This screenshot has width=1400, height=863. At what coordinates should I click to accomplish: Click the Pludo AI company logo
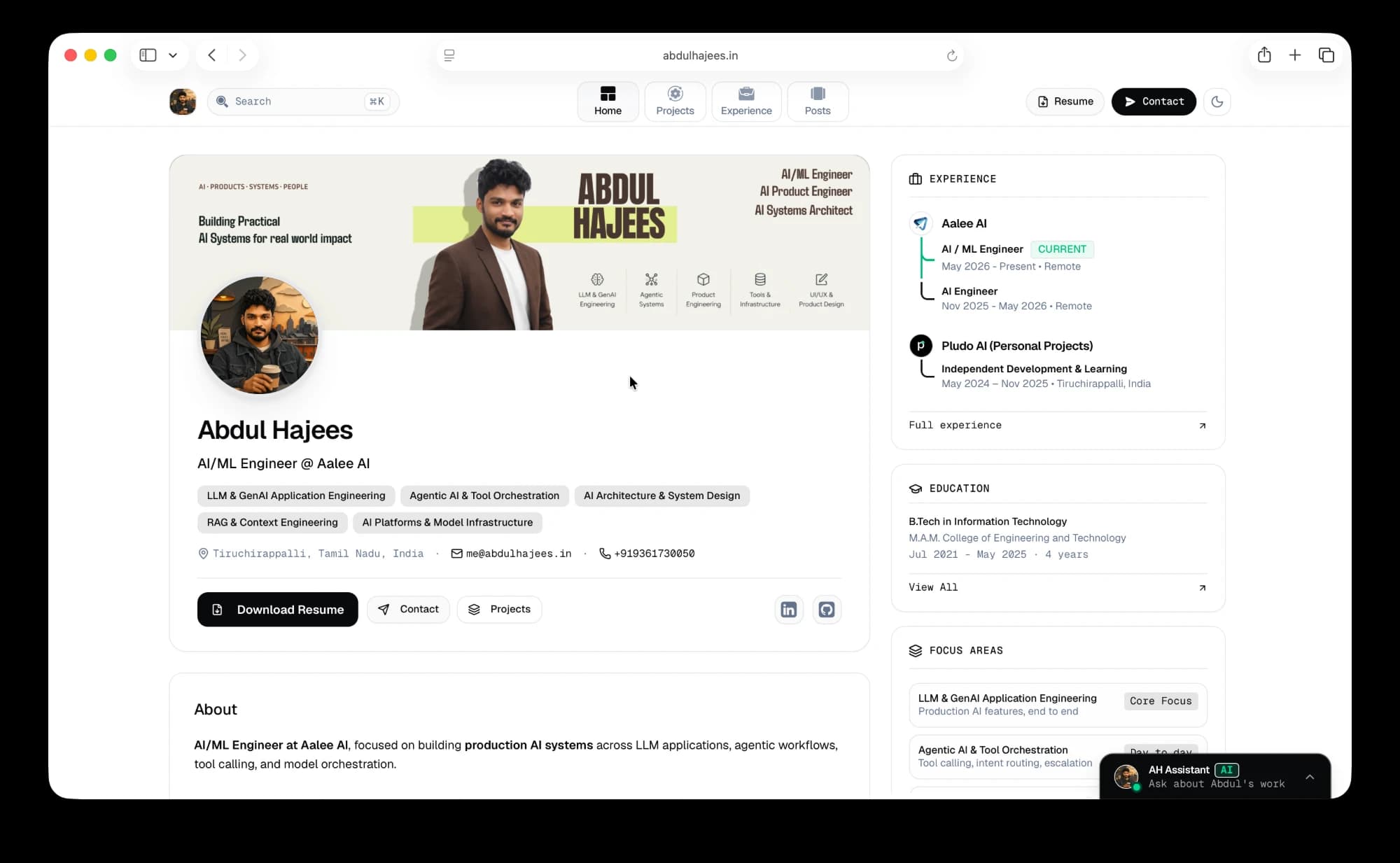(920, 346)
